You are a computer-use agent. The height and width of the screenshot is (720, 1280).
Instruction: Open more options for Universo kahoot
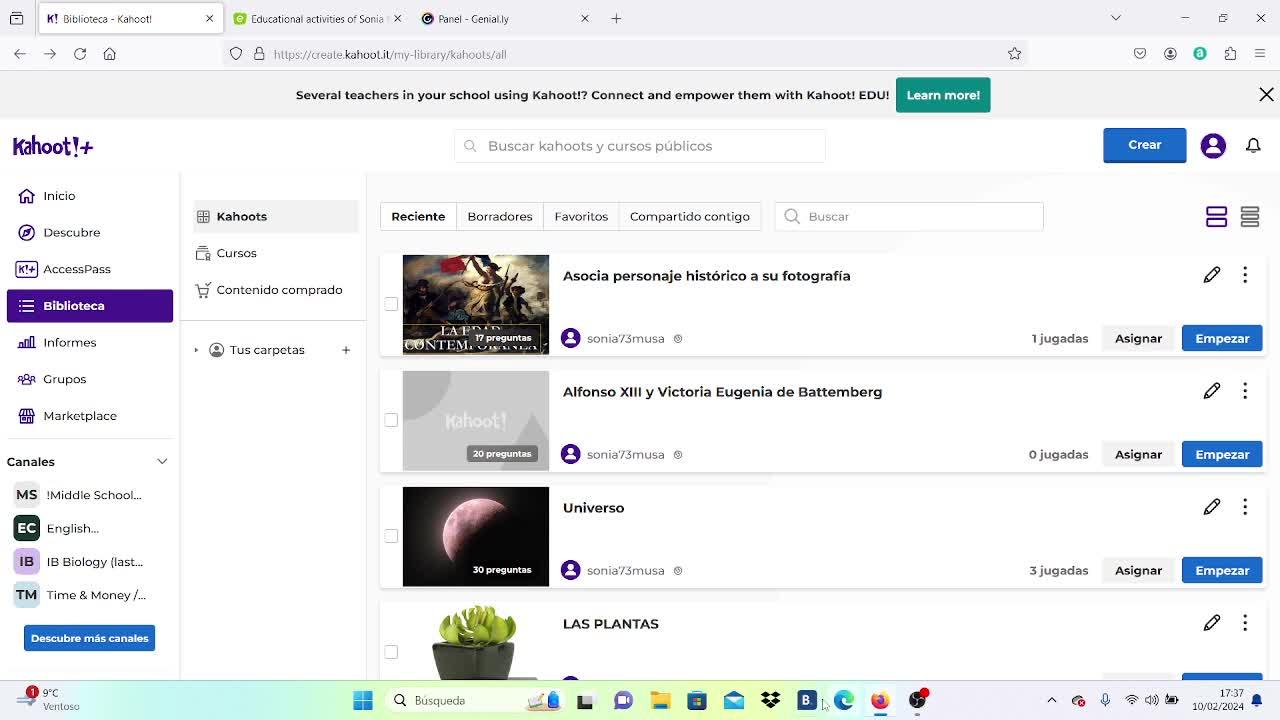click(x=1245, y=506)
